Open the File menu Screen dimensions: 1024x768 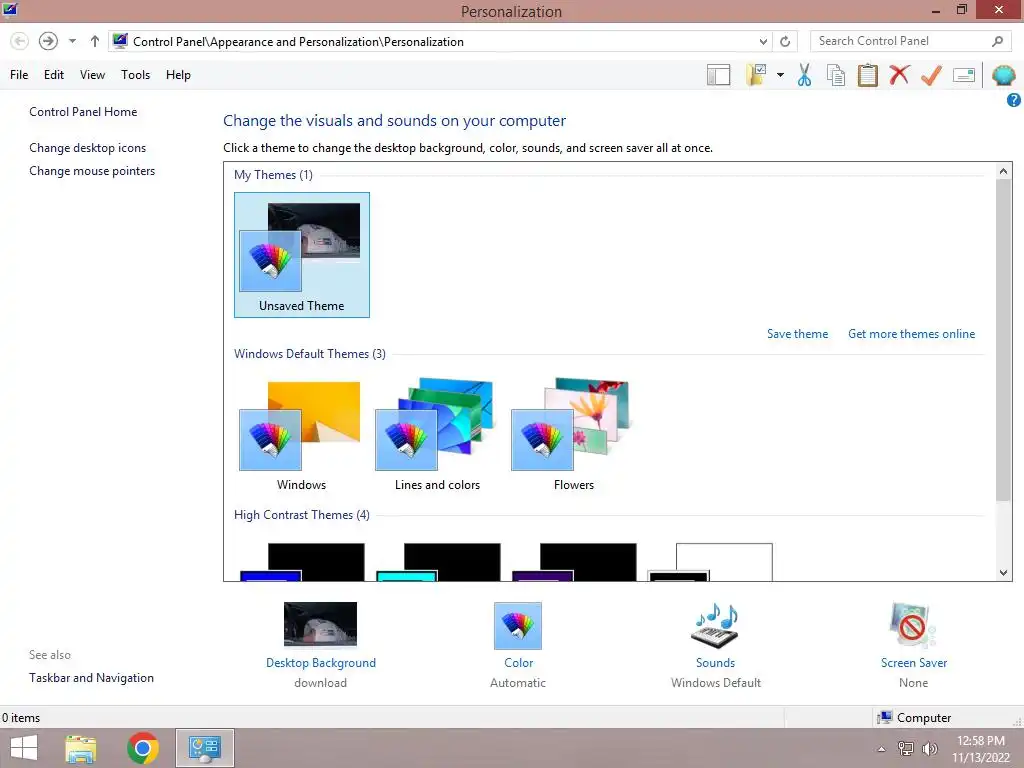pos(19,74)
